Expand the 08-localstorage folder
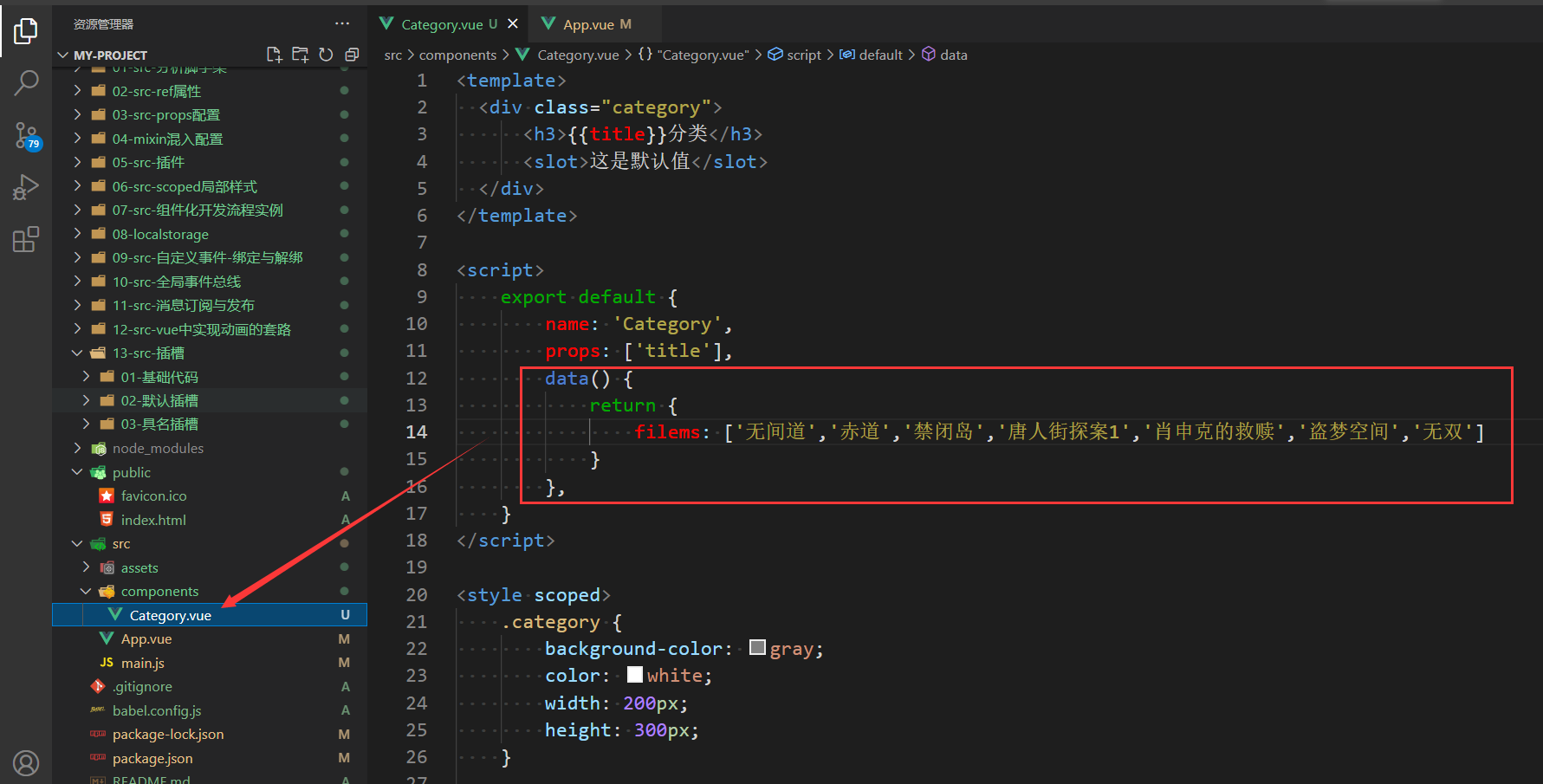Viewport: 1543px width, 784px height. pyautogui.click(x=160, y=234)
